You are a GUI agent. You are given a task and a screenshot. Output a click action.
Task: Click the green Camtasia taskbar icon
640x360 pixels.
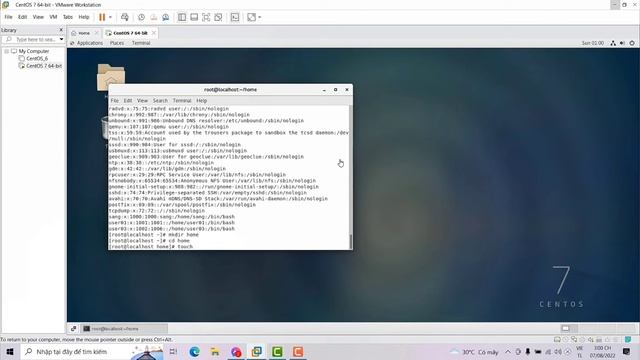point(277,351)
